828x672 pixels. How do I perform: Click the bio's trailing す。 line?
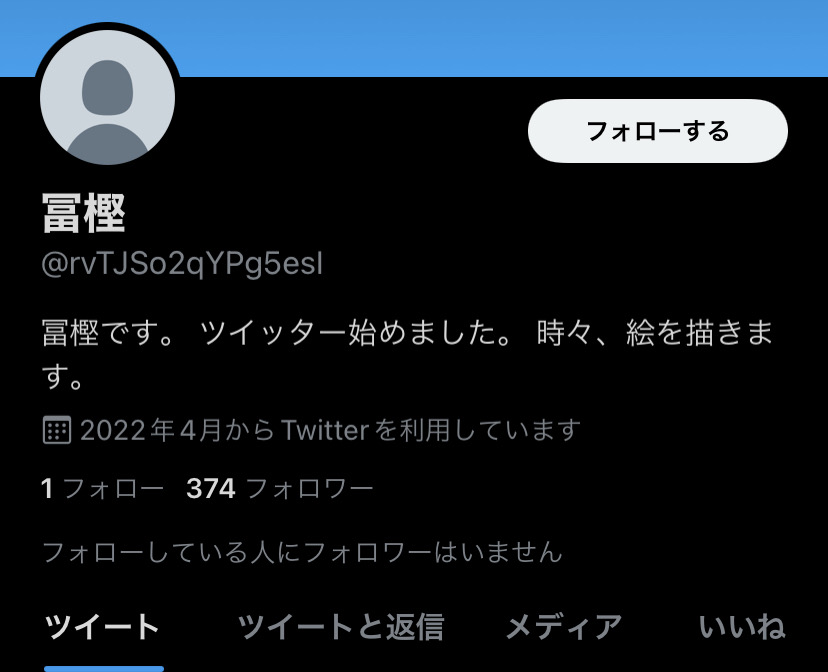[62, 377]
